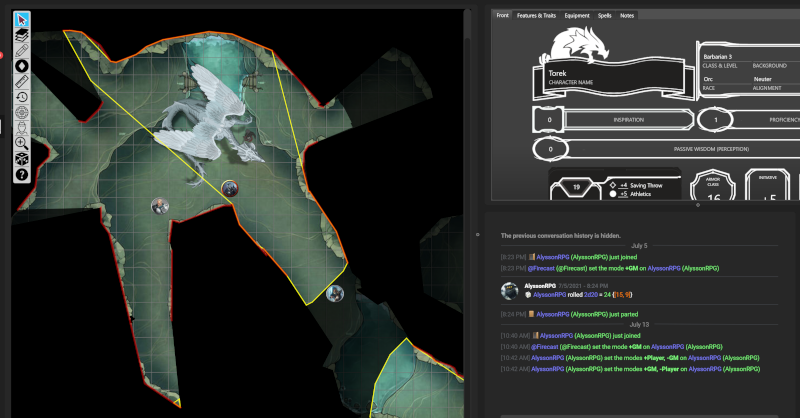Open the character figure tool

pos(21,128)
